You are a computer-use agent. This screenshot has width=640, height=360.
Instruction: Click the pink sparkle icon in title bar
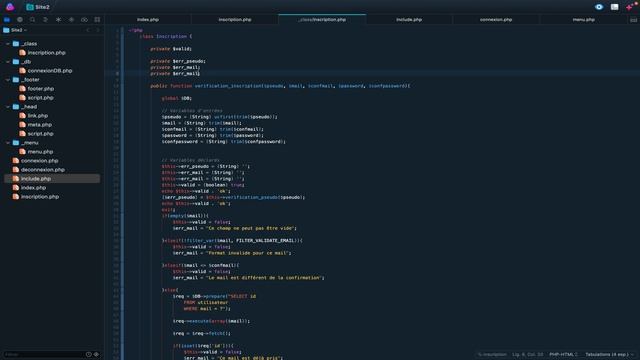630,7
